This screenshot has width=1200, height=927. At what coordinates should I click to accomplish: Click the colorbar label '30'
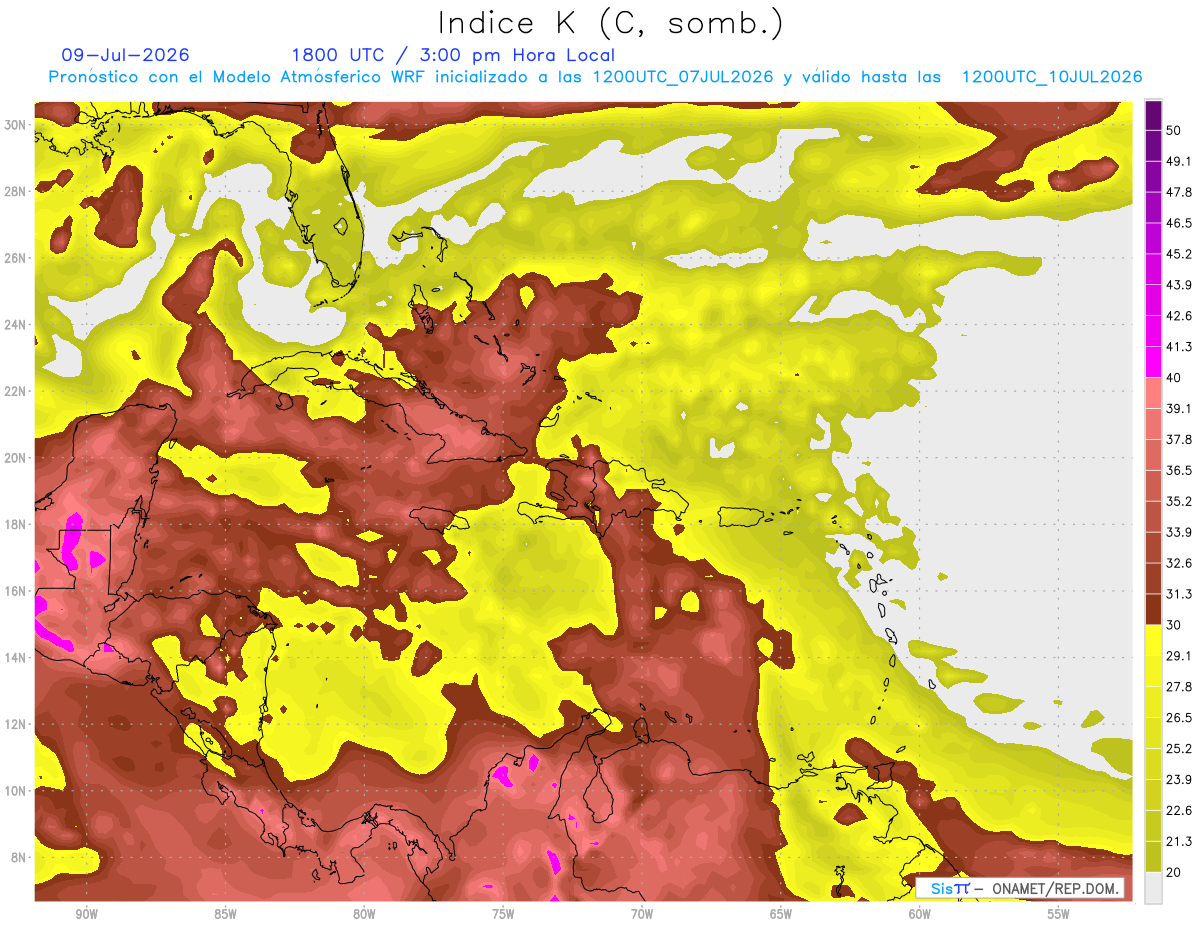click(1174, 625)
